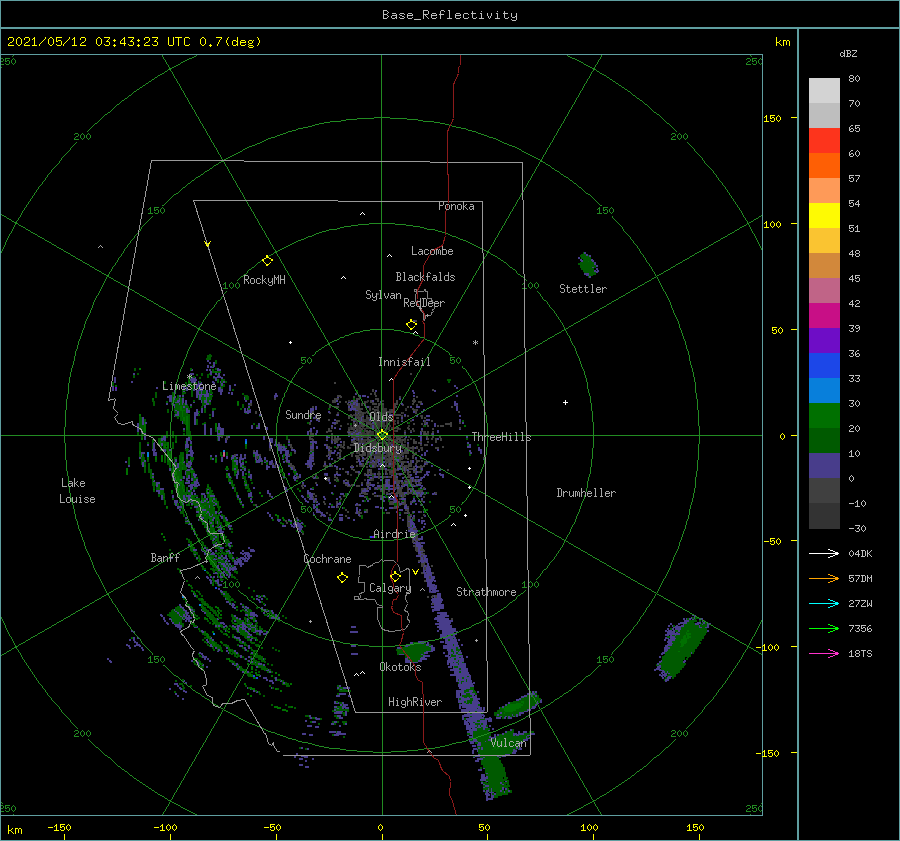Click the yellow diamond marker above RockyMH
Image resolution: width=900 pixels, height=841 pixels.
pos(267,261)
